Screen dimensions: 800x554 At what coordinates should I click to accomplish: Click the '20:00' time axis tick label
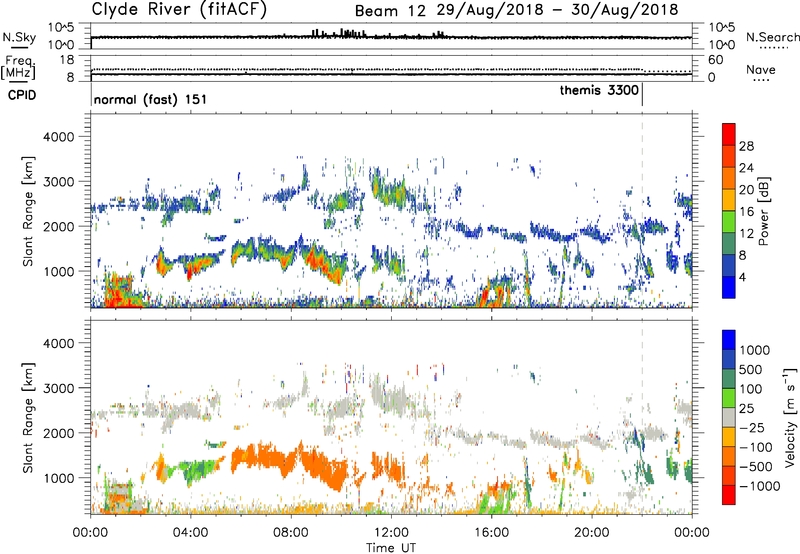(591, 533)
